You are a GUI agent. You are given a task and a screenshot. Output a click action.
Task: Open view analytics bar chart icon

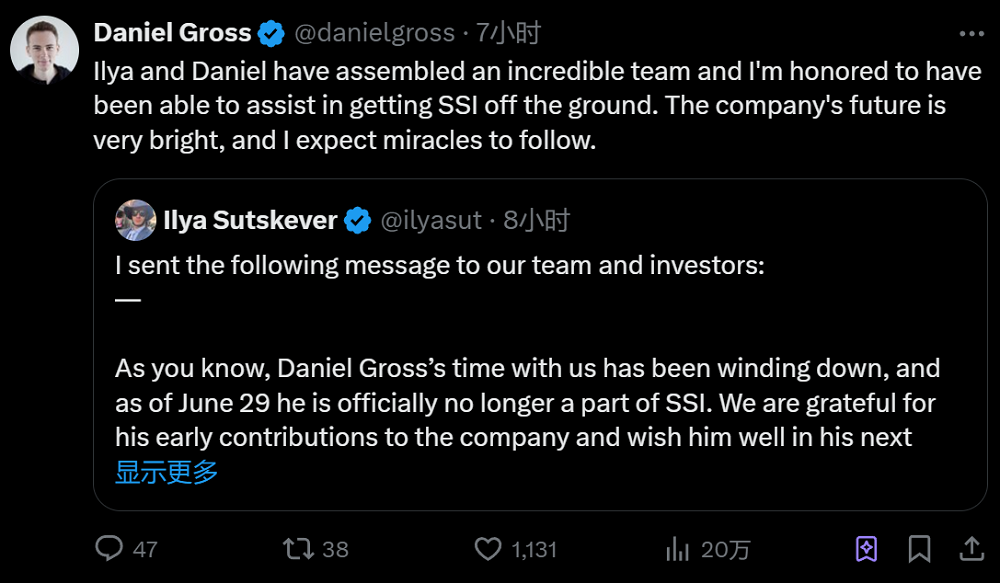(678, 548)
